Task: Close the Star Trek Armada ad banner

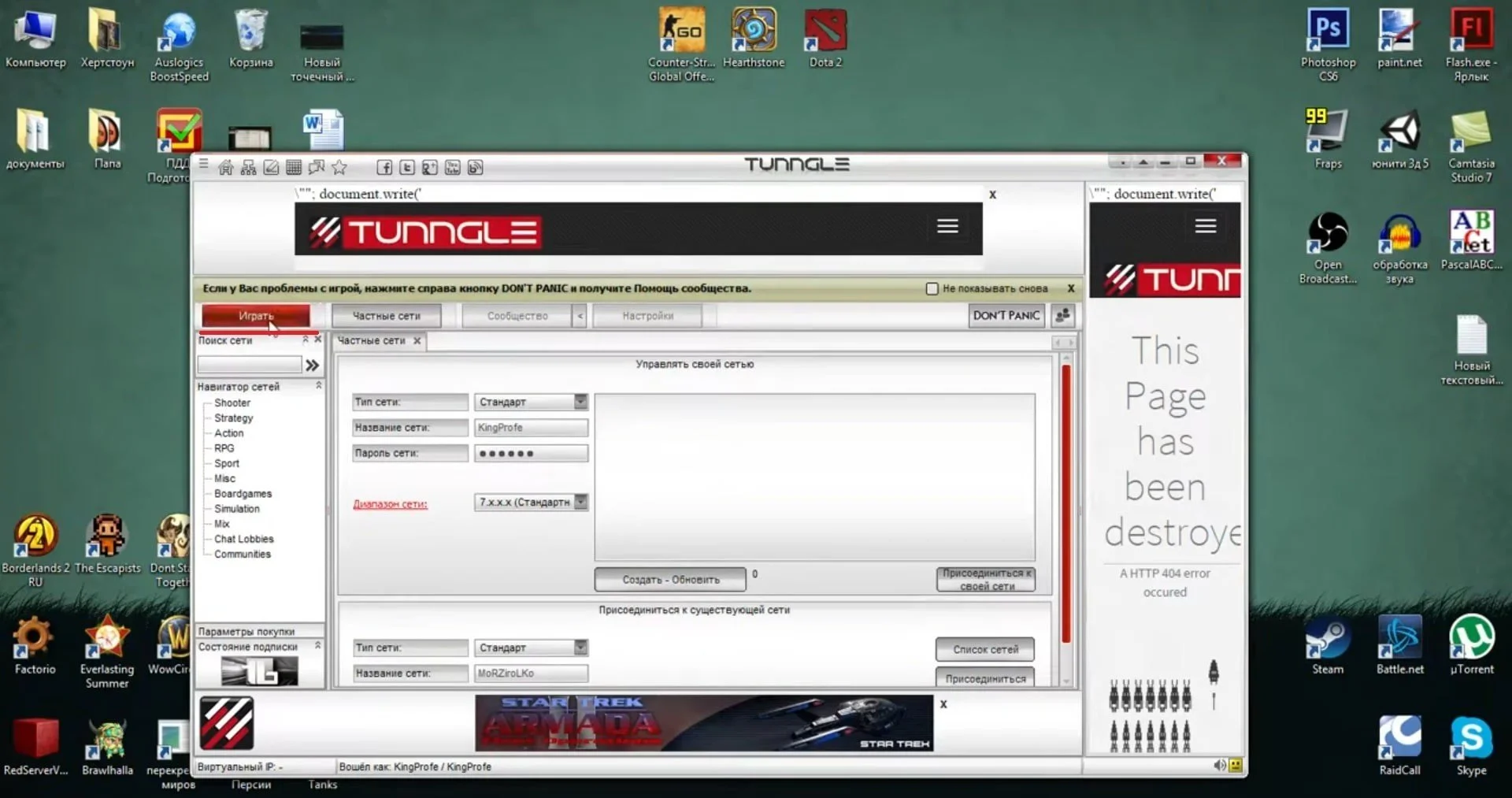Action: point(943,703)
